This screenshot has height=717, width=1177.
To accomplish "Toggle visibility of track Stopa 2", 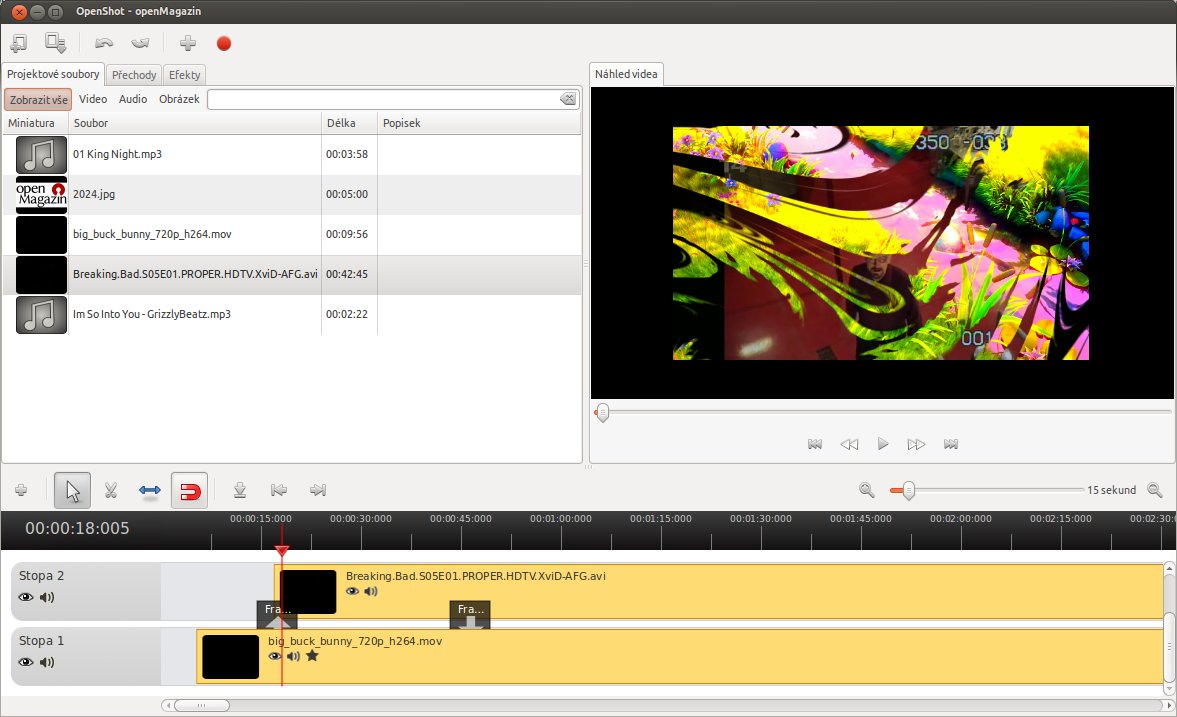I will pos(26,598).
